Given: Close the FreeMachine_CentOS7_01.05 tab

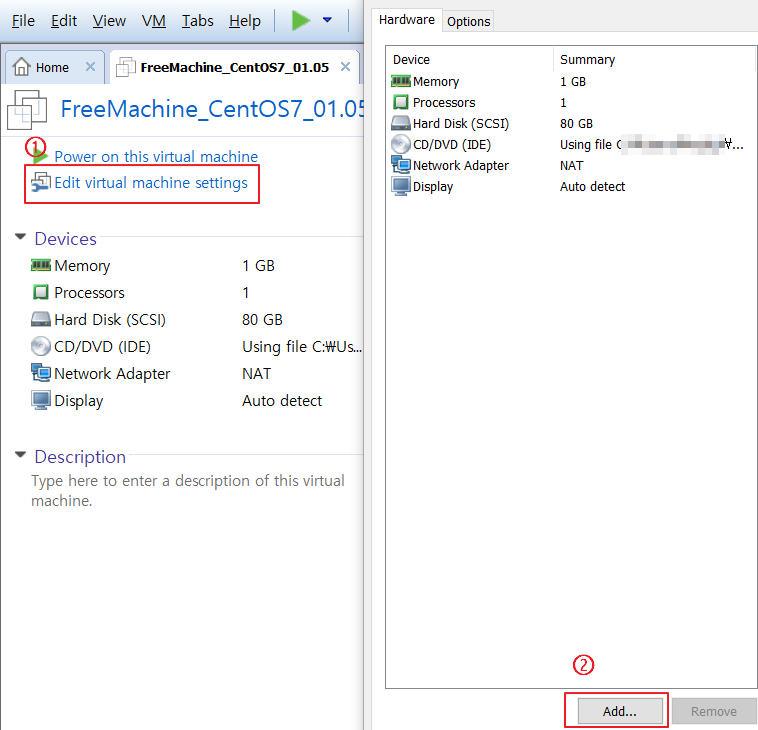Looking at the screenshot, I should (x=345, y=67).
